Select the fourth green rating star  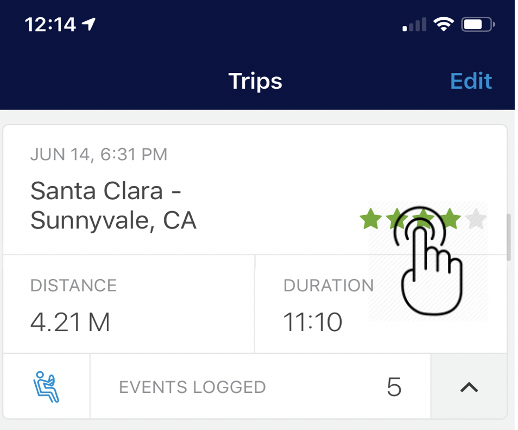450,219
